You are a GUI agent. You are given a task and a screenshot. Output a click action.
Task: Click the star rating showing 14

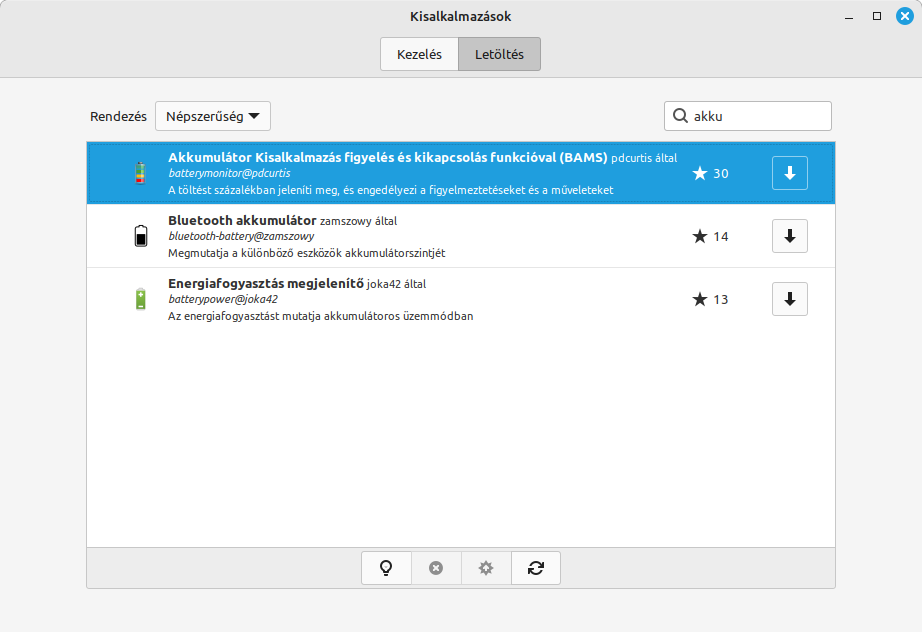pos(710,236)
